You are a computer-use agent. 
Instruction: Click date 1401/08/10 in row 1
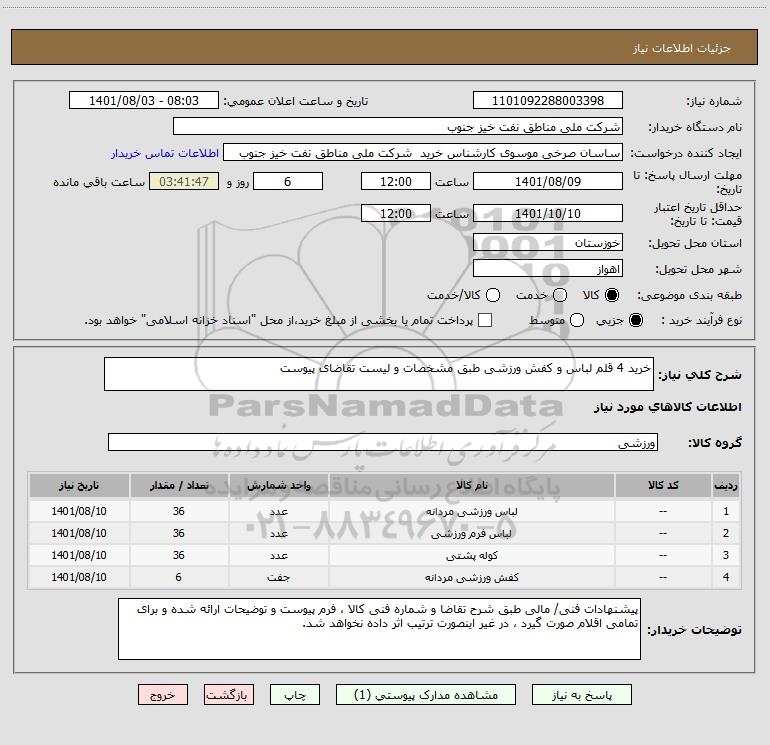(79, 511)
